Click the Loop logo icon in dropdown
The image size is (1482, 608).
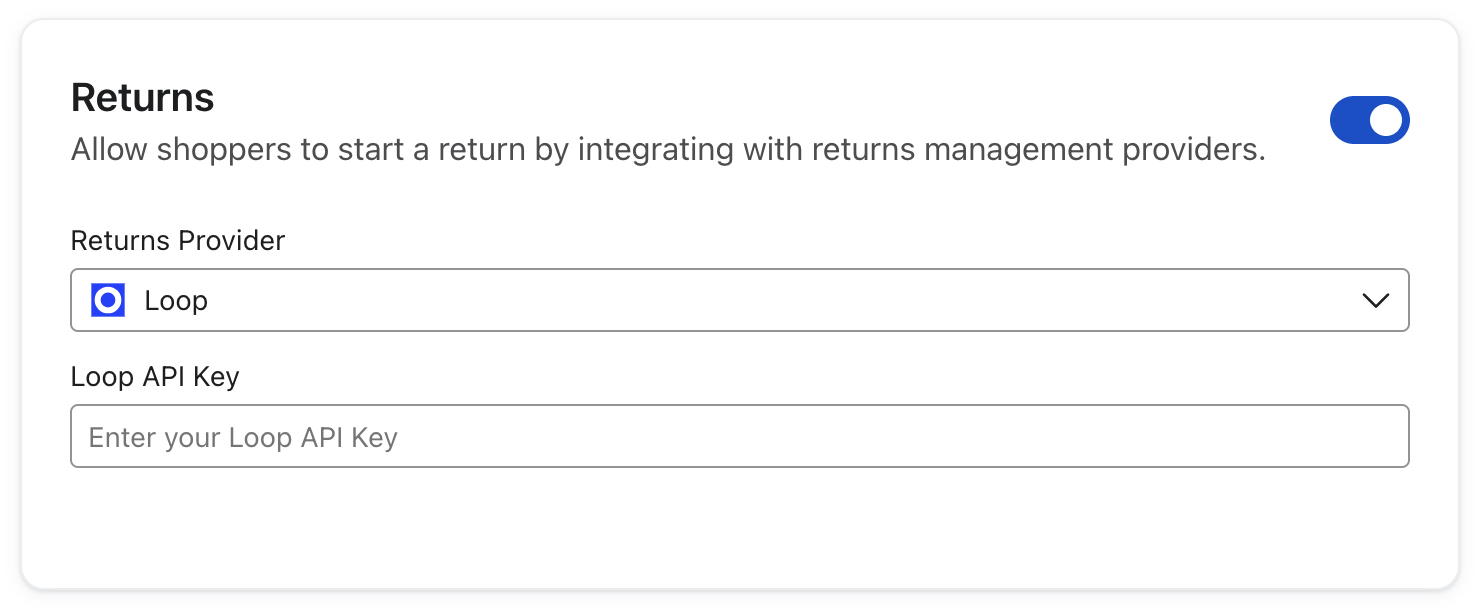click(108, 300)
